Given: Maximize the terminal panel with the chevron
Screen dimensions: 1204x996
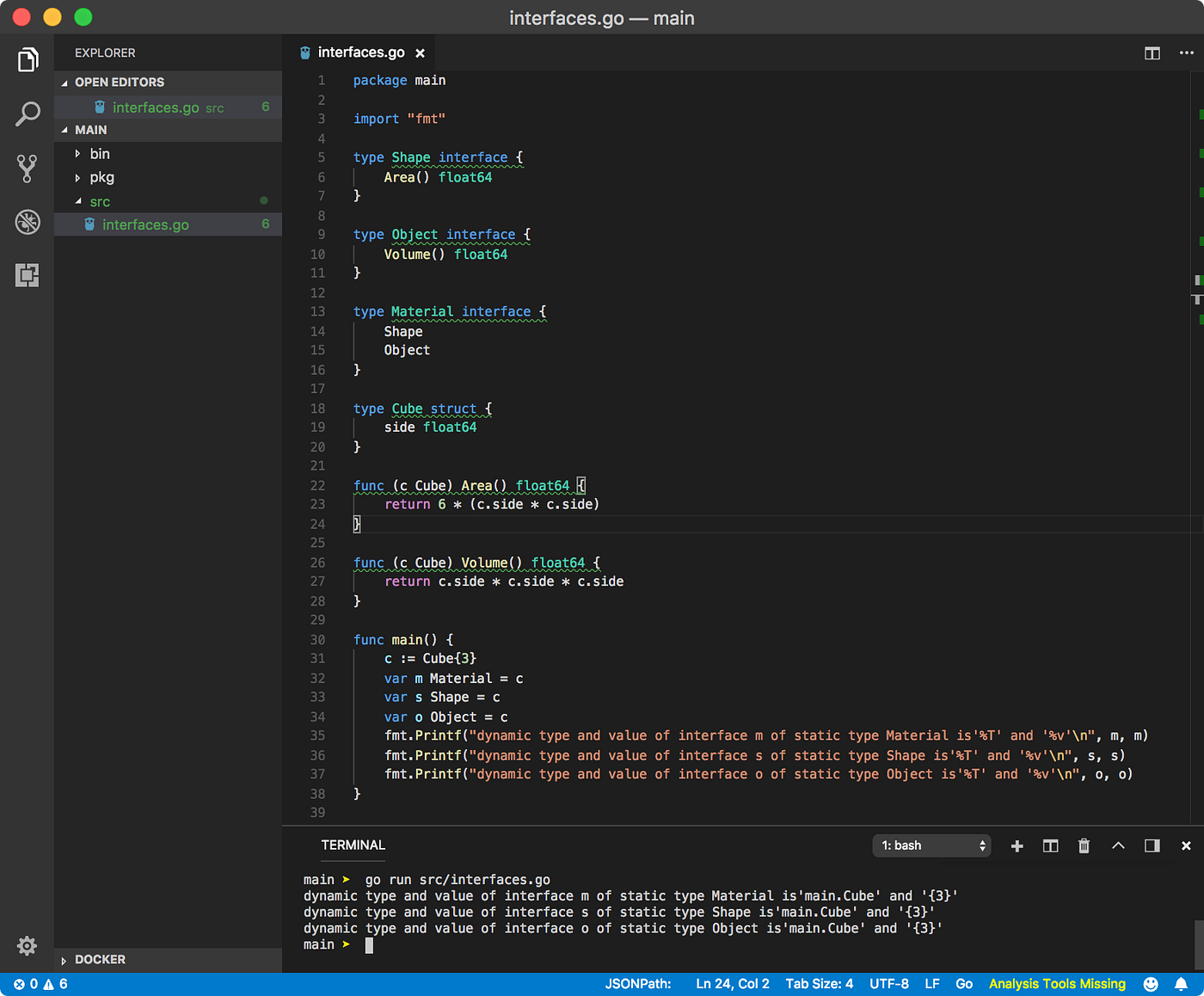Looking at the screenshot, I should coord(1118,845).
